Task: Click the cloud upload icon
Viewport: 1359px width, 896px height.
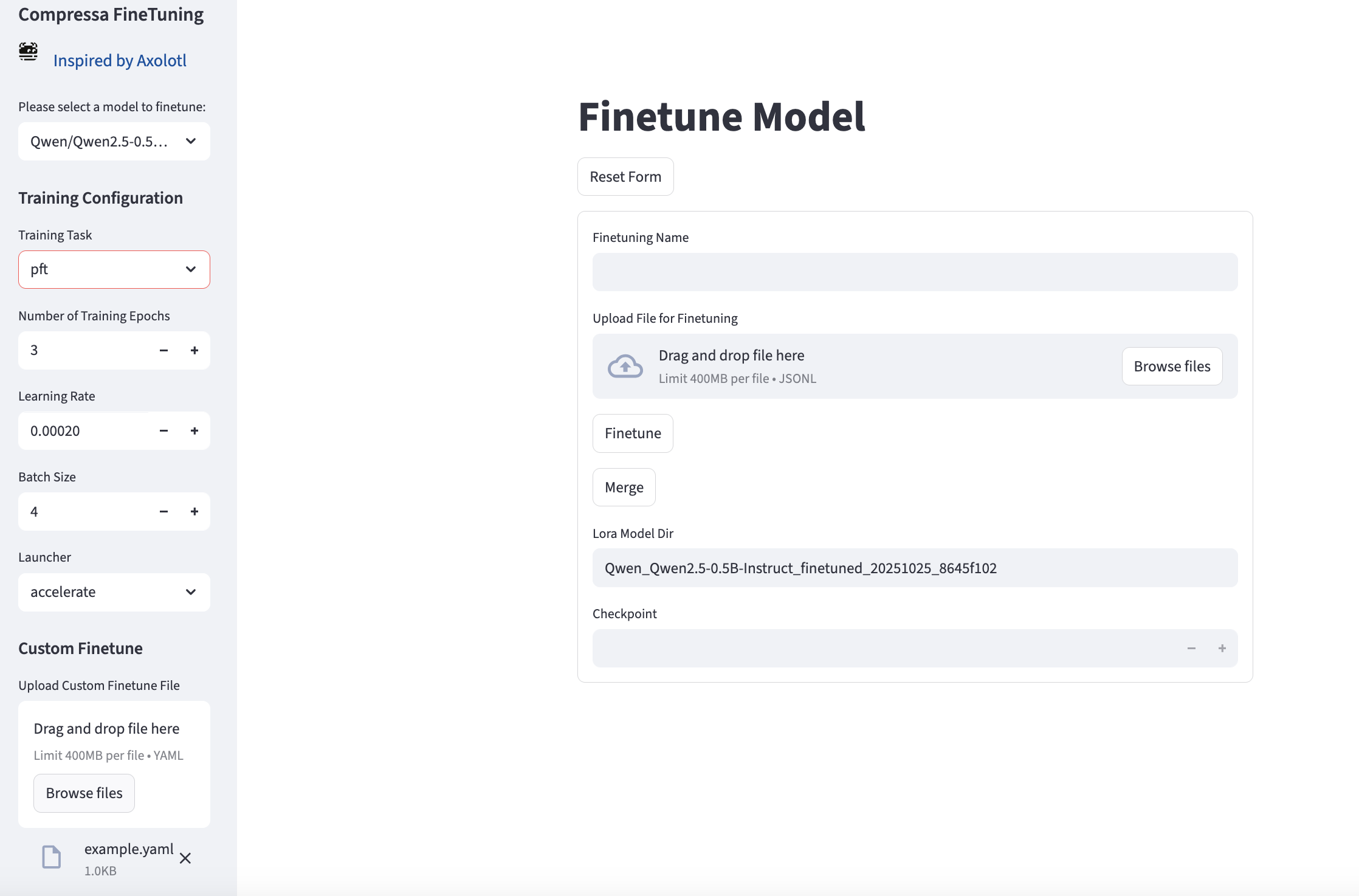Action: [625, 366]
